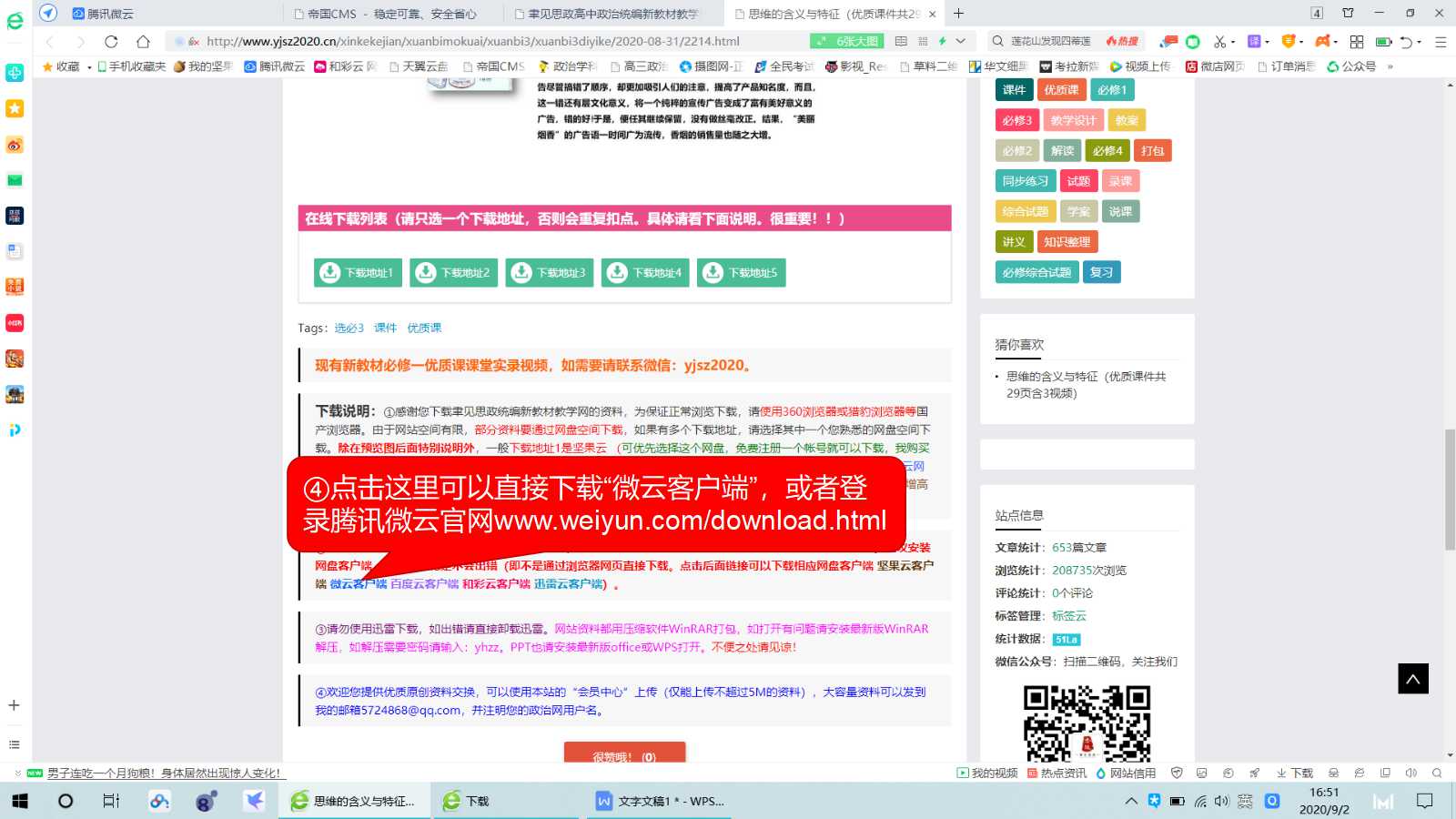Open the 标签云 link in site info

pyautogui.click(x=1069, y=616)
